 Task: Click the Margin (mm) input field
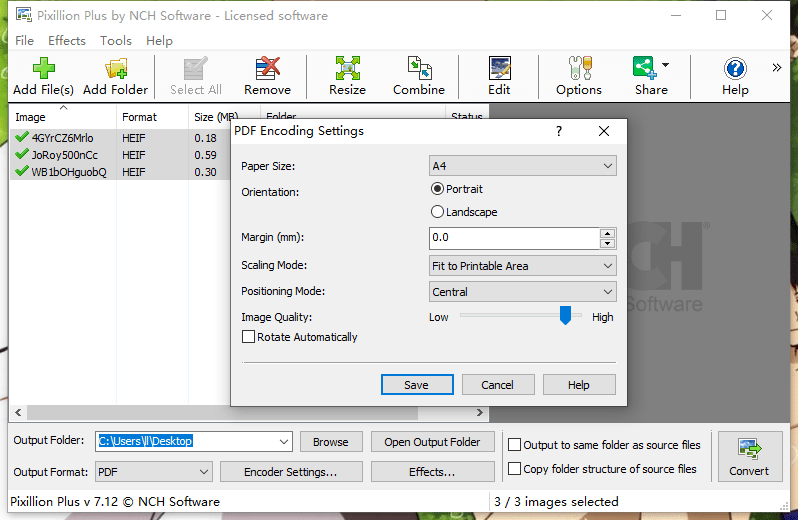[x=515, y=238]
